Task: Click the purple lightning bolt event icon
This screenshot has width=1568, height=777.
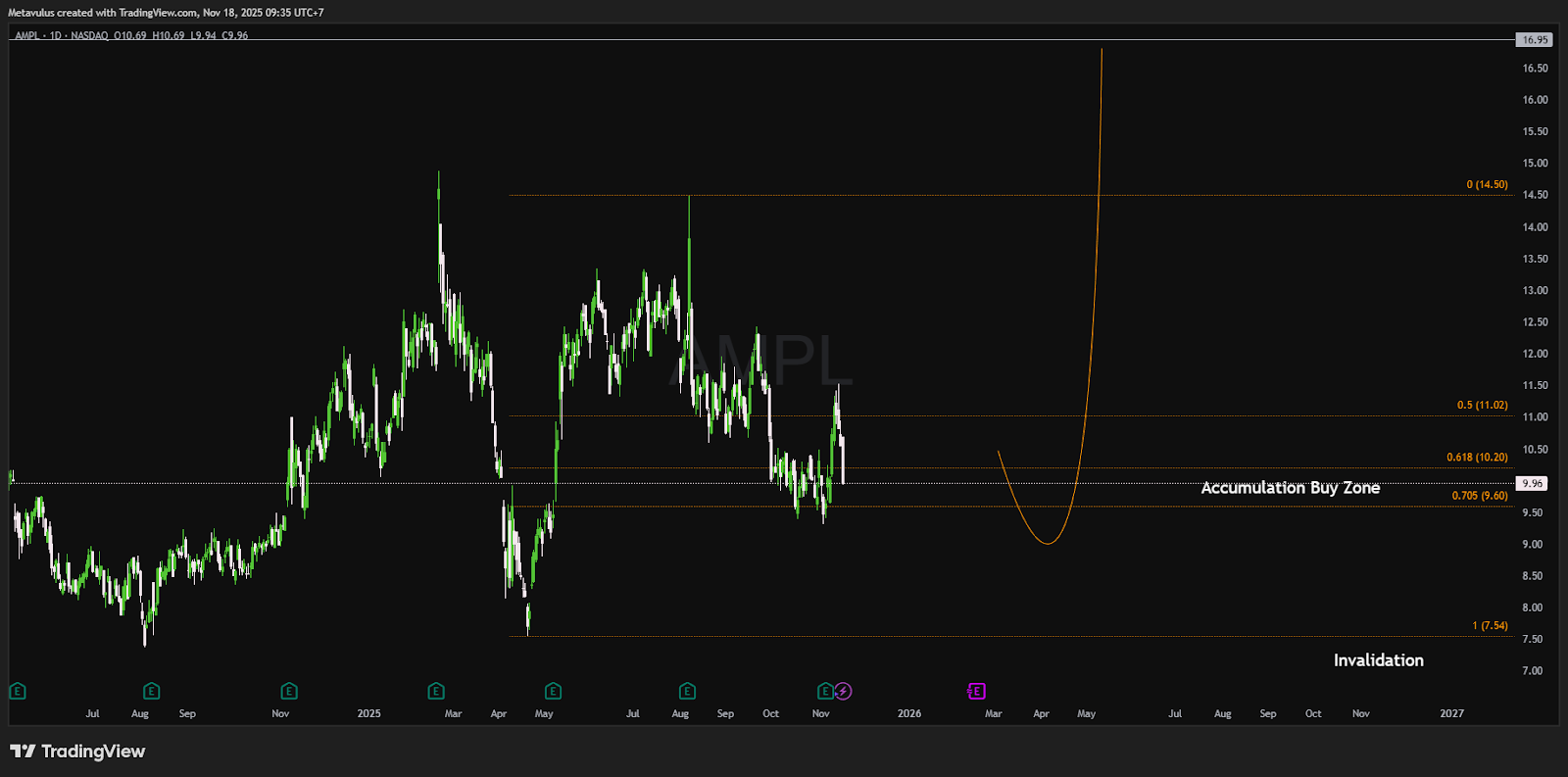Action: tap(844, 692)
